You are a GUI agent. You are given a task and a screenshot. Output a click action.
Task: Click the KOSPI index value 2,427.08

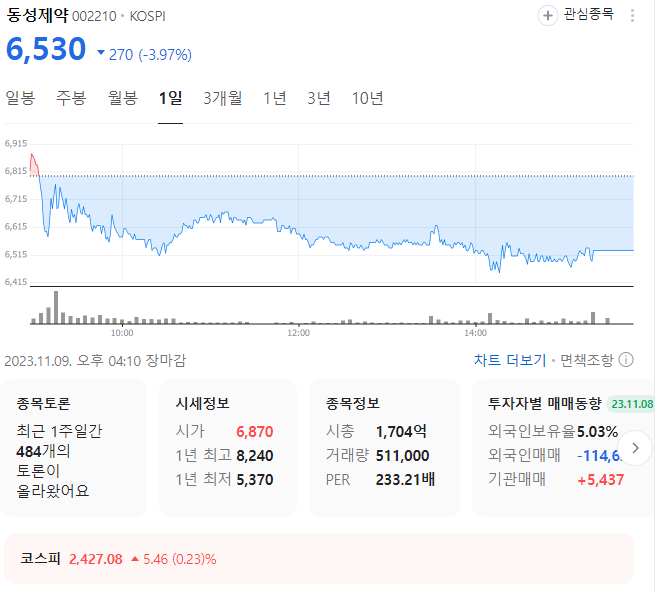96,559
